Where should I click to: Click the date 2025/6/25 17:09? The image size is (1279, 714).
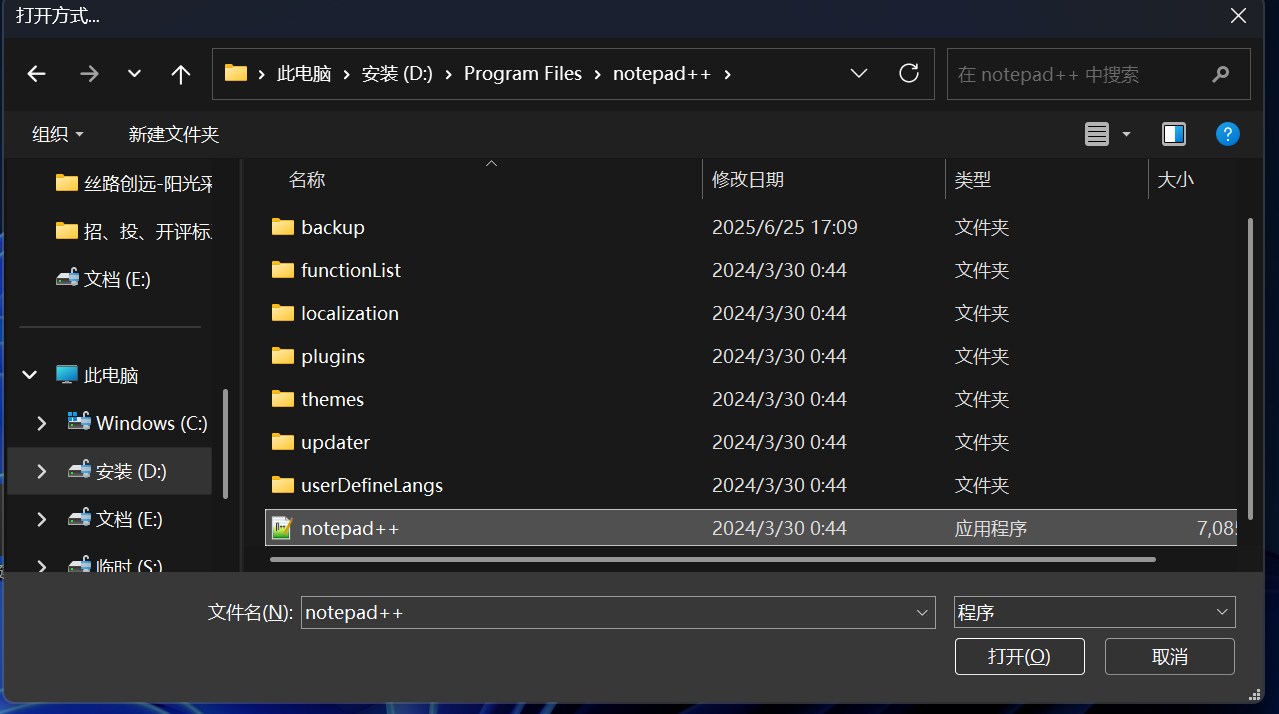784,227
